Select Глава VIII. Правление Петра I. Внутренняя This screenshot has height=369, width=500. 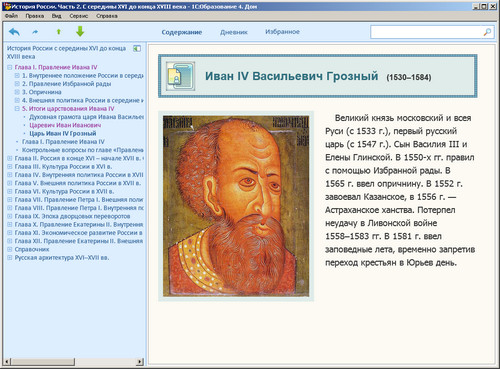tap(79, 208)
